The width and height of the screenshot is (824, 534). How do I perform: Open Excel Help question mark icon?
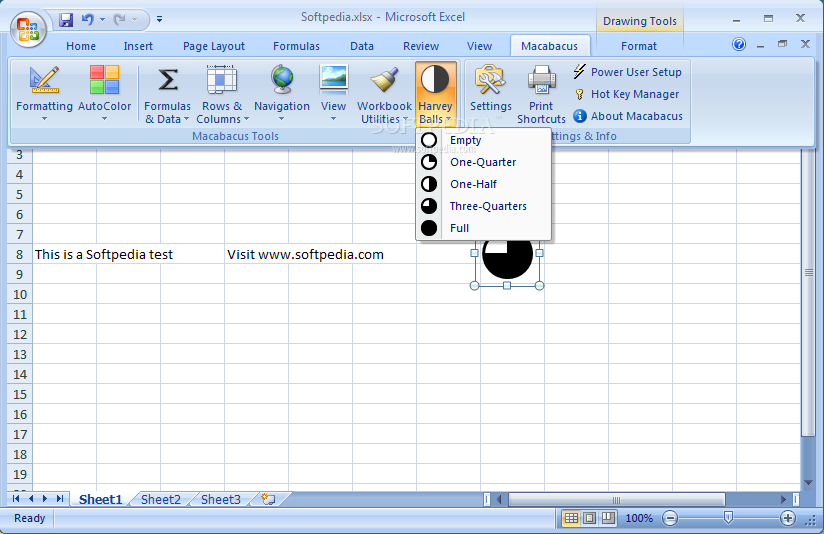738,44
